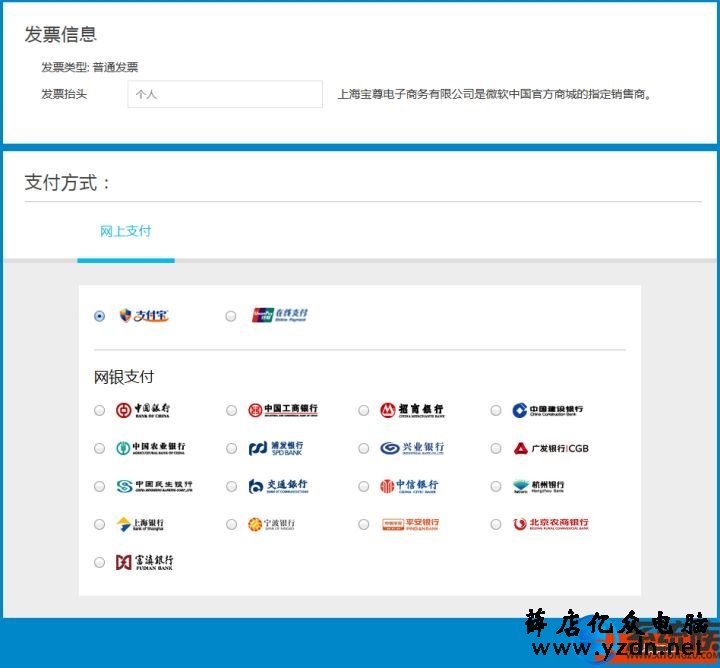Click the 发票抬头 field label
The width and height of the screenshot is (720, 668).
tap(64, 94)
